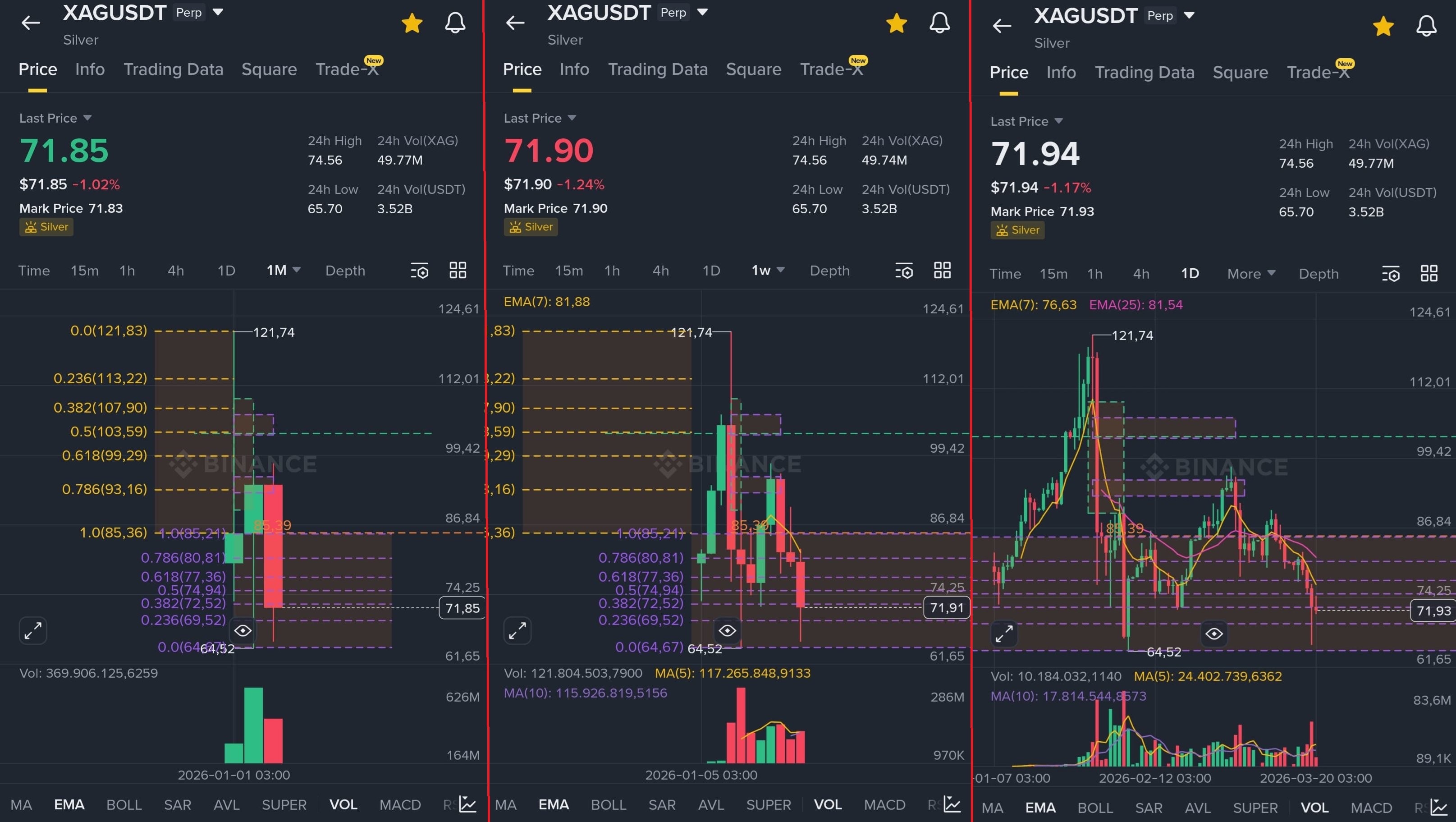Click the back arrow to leave XAGUSDT

tap(31, 23)
